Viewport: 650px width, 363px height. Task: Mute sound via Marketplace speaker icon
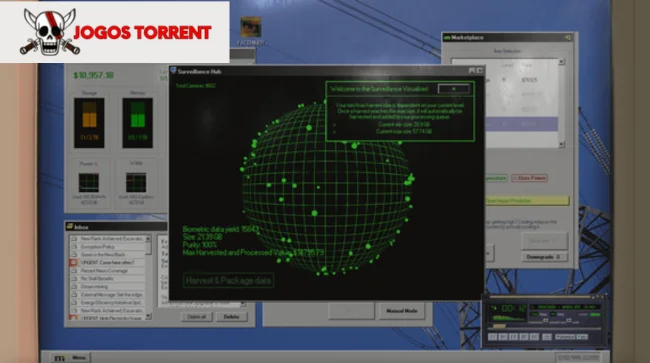568,38
